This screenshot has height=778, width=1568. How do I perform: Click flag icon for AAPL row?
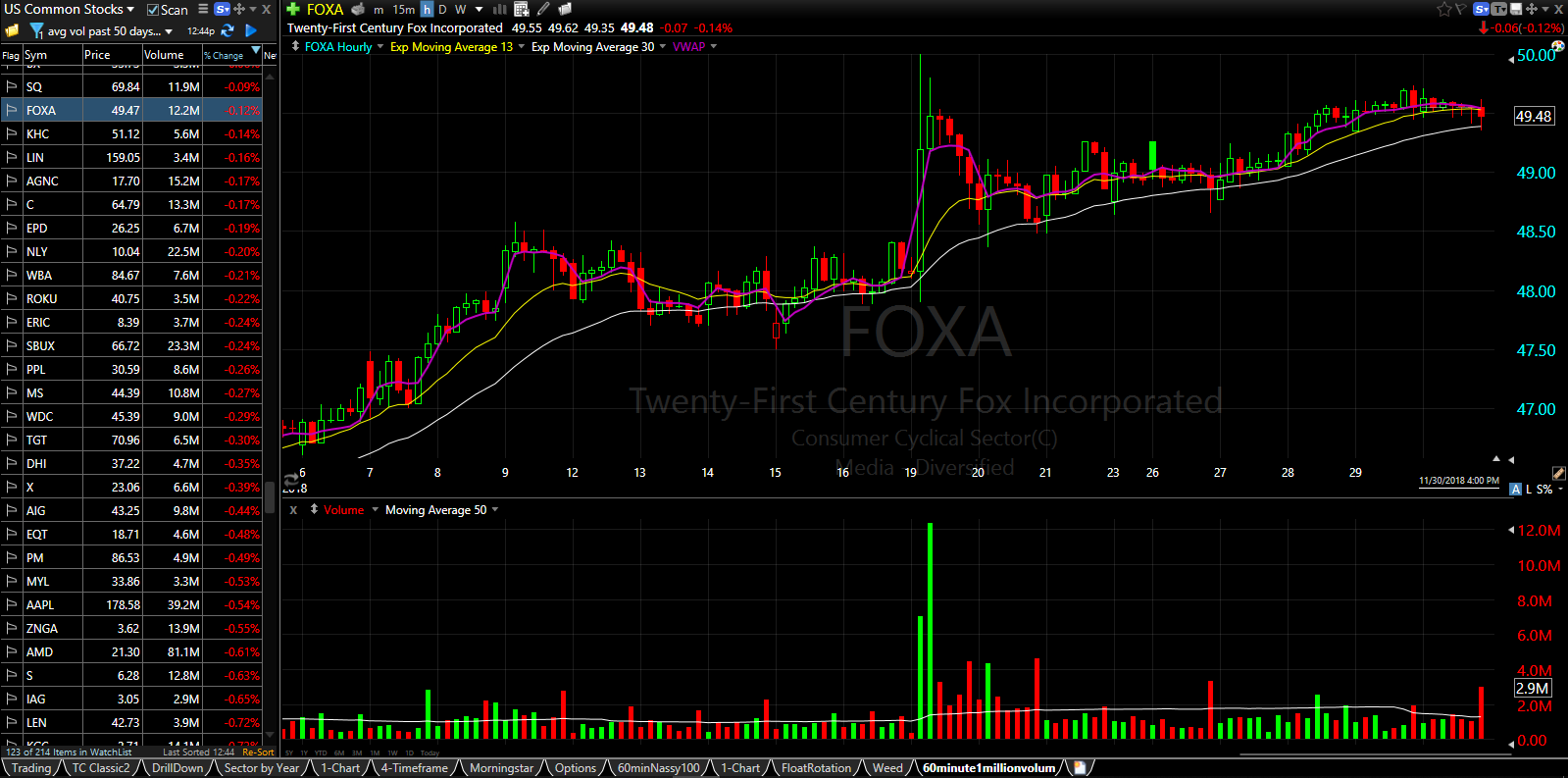click(x=12, y=604)
